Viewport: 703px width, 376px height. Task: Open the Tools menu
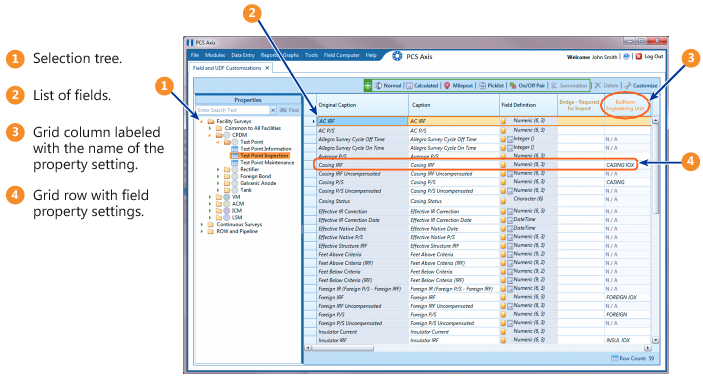[311, 55]
